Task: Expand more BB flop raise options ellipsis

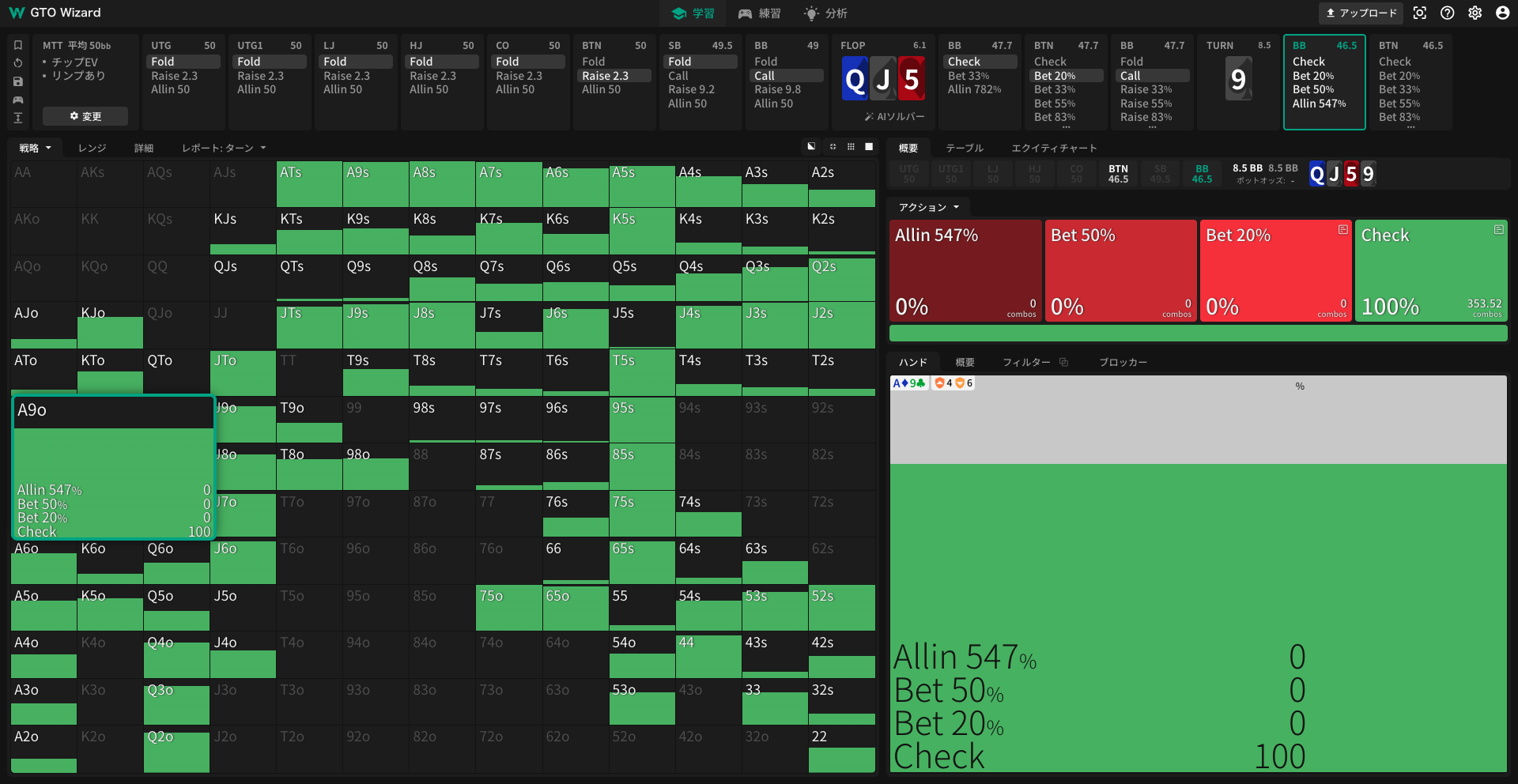Action: click(x=1153, y=127)
